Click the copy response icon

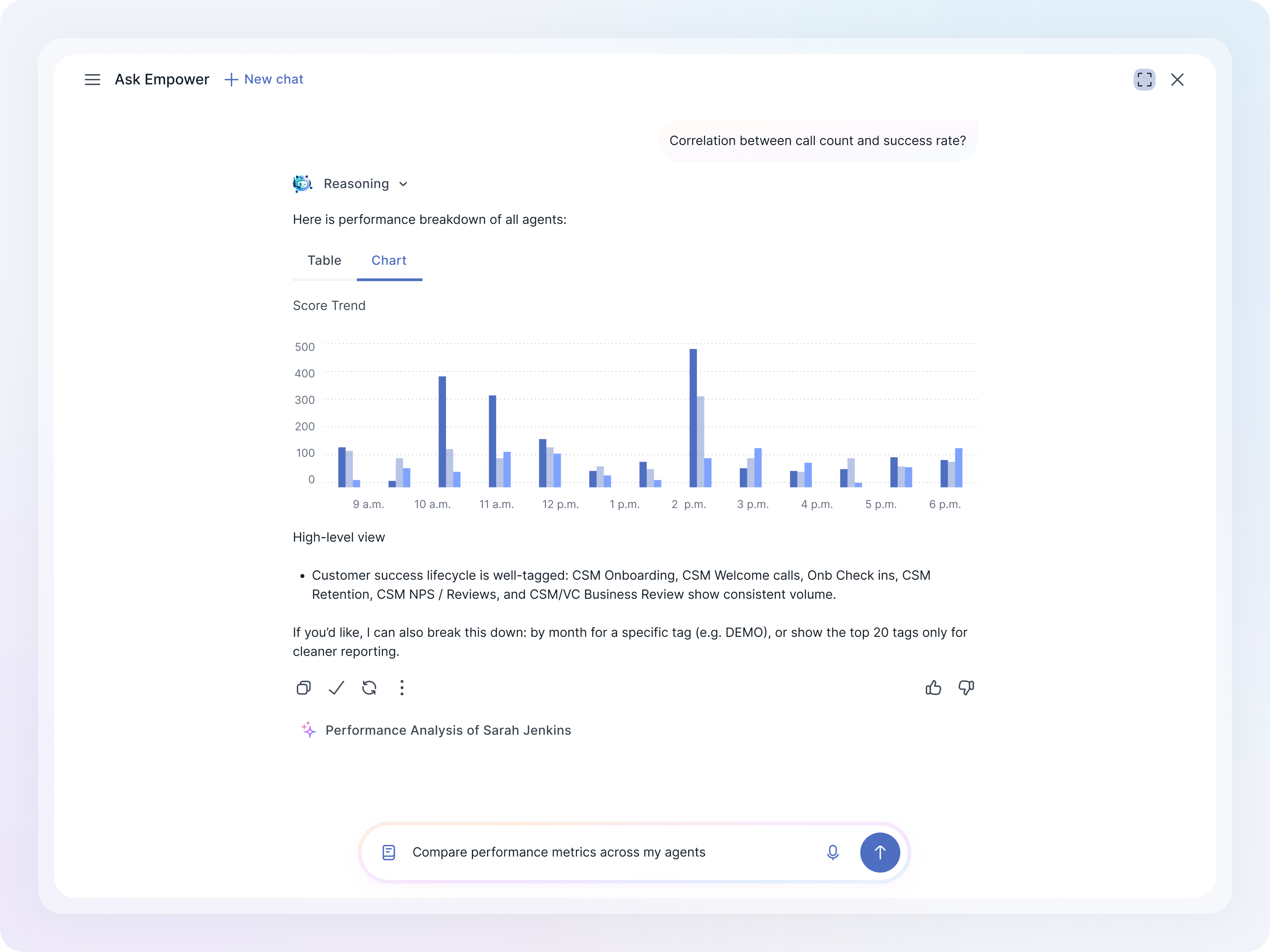tap(304, 687)
